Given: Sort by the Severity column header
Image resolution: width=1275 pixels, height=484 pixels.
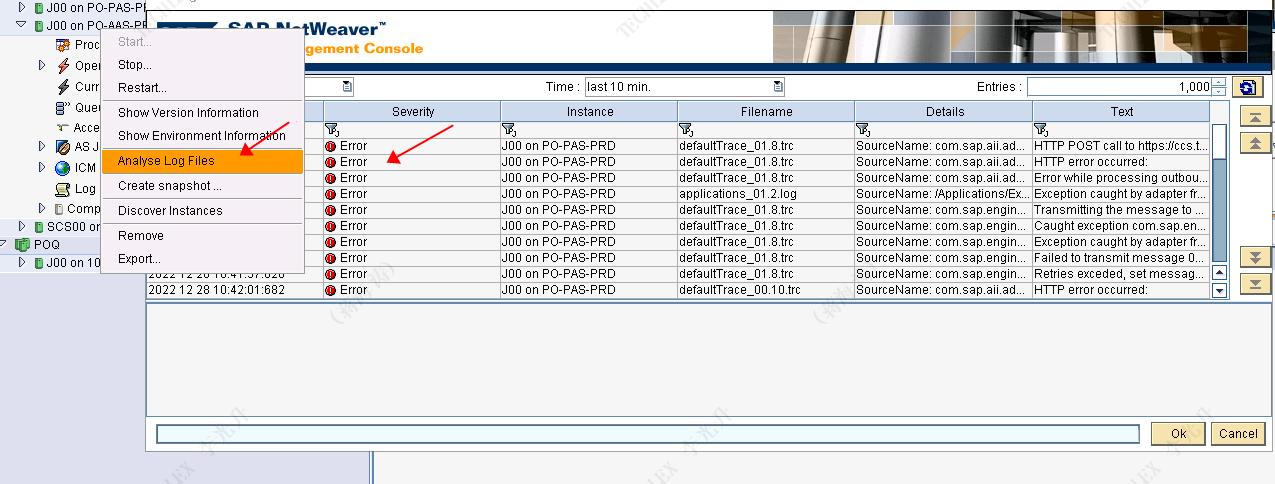Looking at the screenshot, I should 413,112.
